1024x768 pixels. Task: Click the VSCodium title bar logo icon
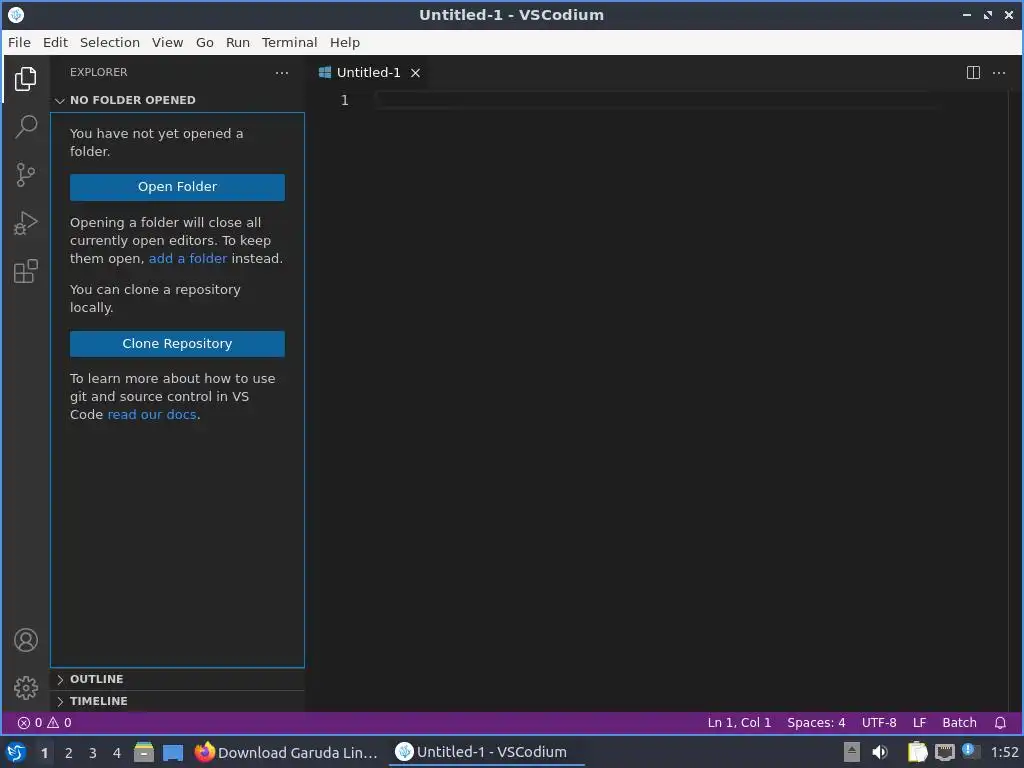pyautogui.click(x=16, y=14)
